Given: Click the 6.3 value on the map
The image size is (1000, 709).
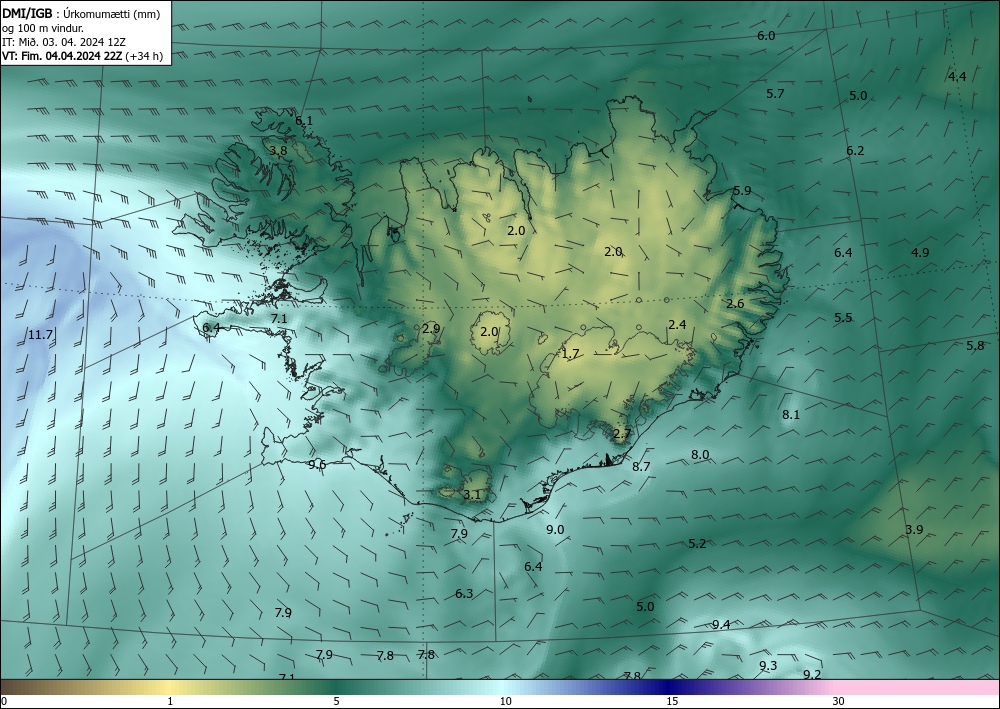Looking at the screenshot, I should click(x=464, y=594).
